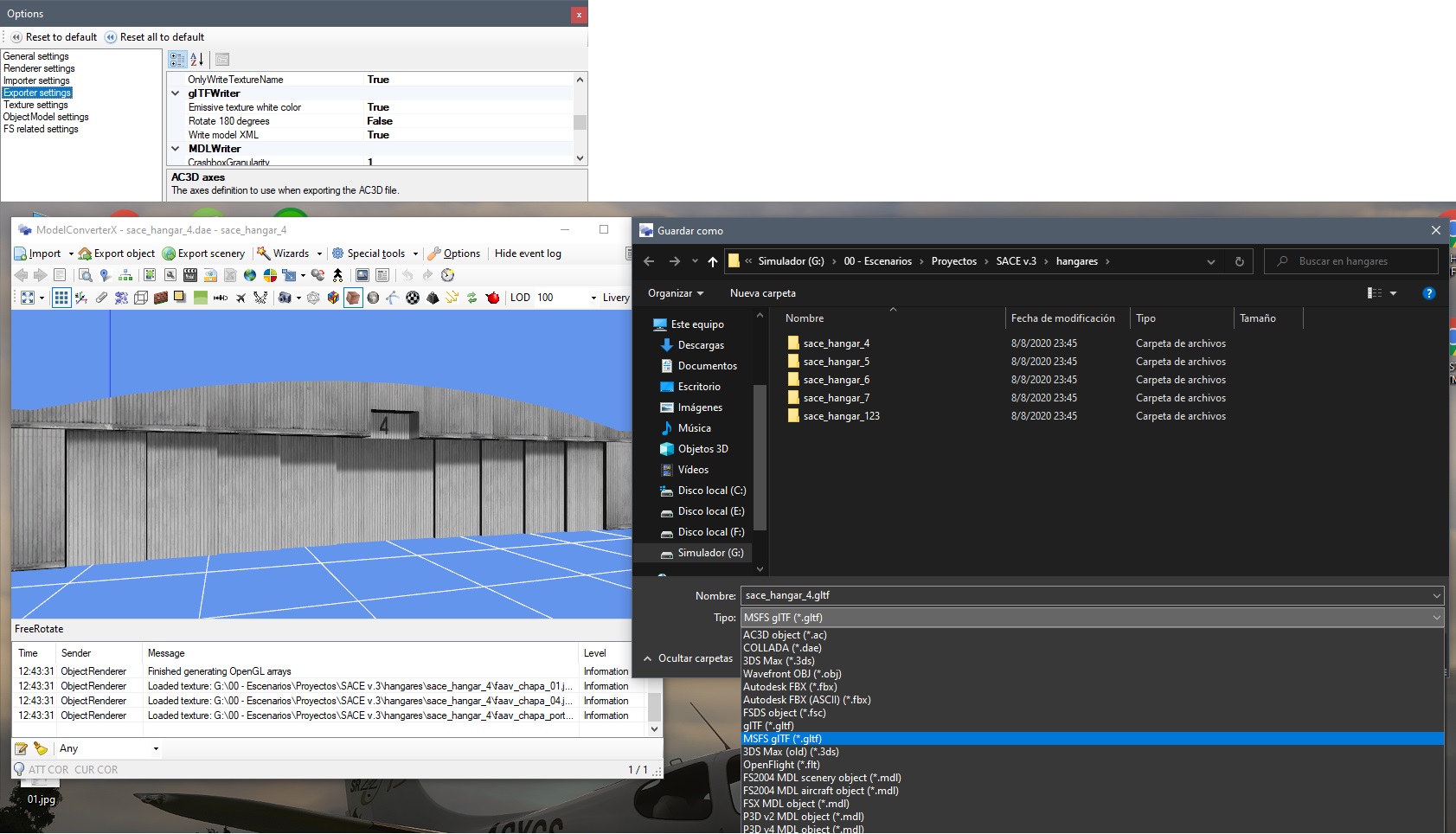Toggle the textured cube render mode
The width and height of the screenshot is (1456, 834).
353,298
